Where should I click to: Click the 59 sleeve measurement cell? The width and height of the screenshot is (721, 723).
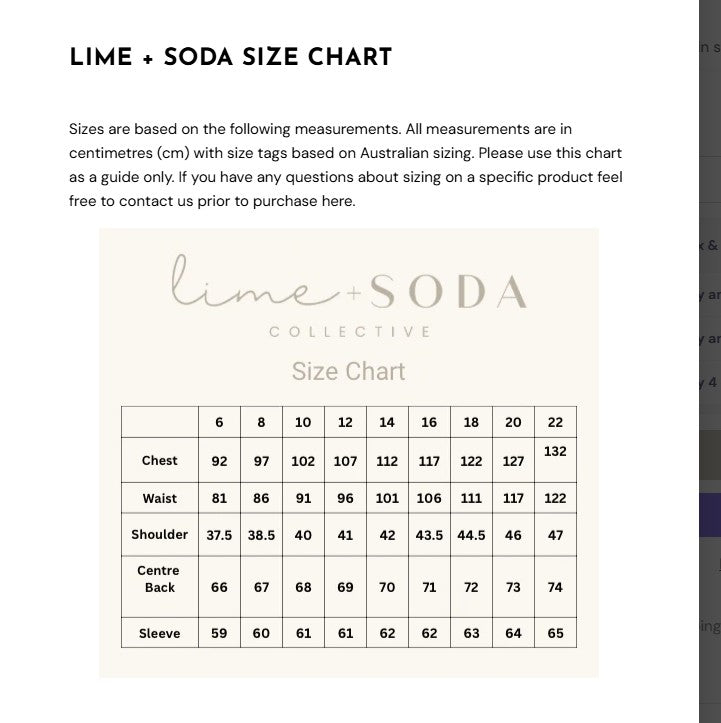click(x=219, y=633)
